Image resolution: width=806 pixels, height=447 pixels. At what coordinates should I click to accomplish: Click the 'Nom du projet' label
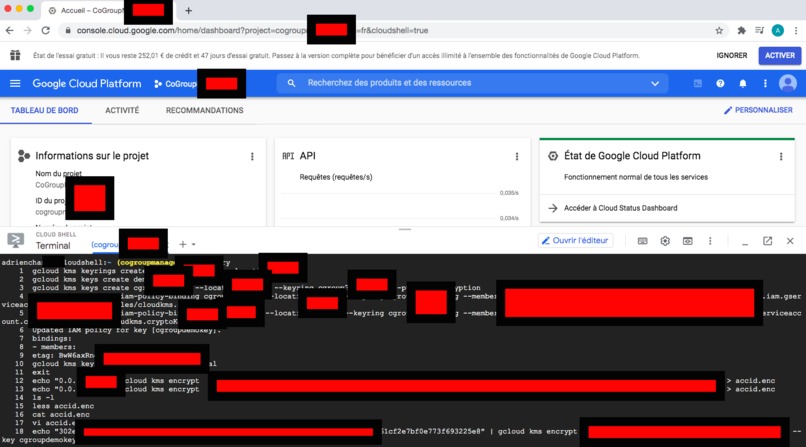coord(59,173)
